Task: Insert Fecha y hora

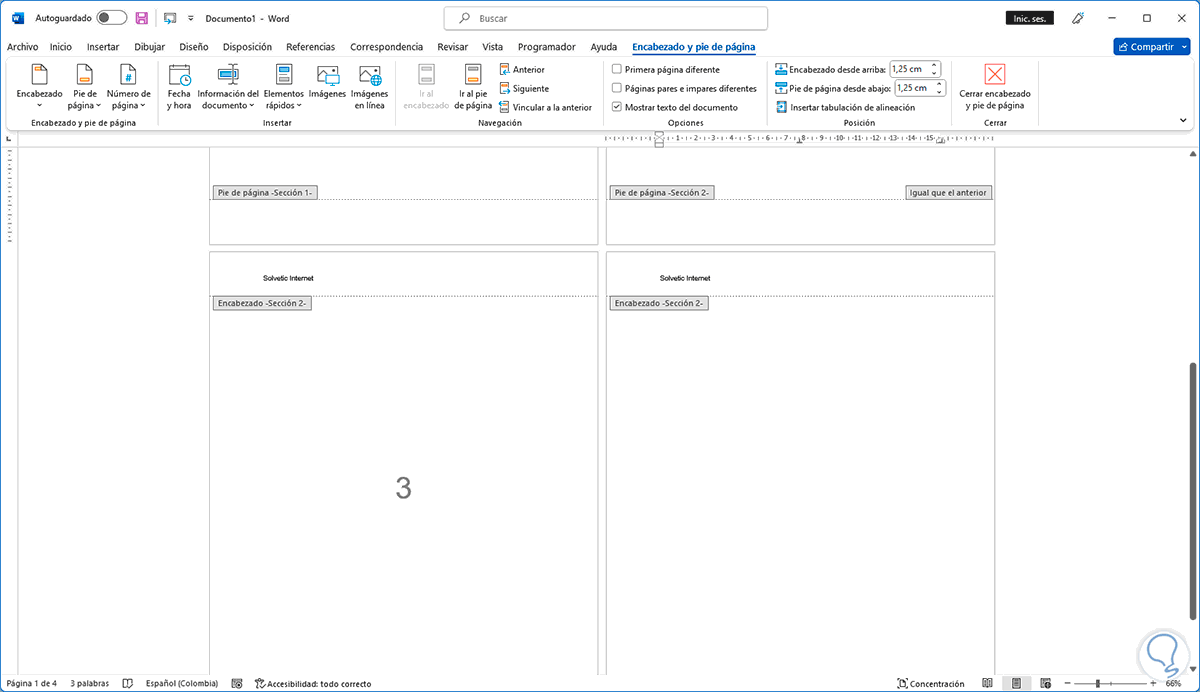Action: 179,86
